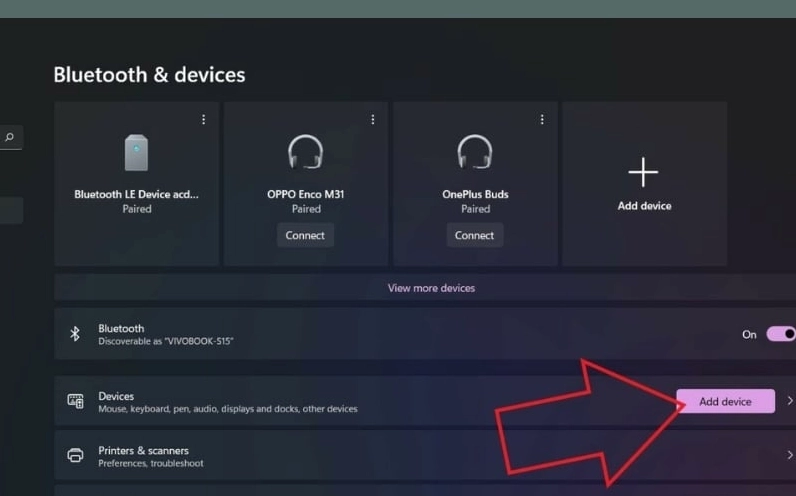Click the search magnifier icon in sidebar
The width and height of the screenshot is (796, 496).
pos(9,137)
